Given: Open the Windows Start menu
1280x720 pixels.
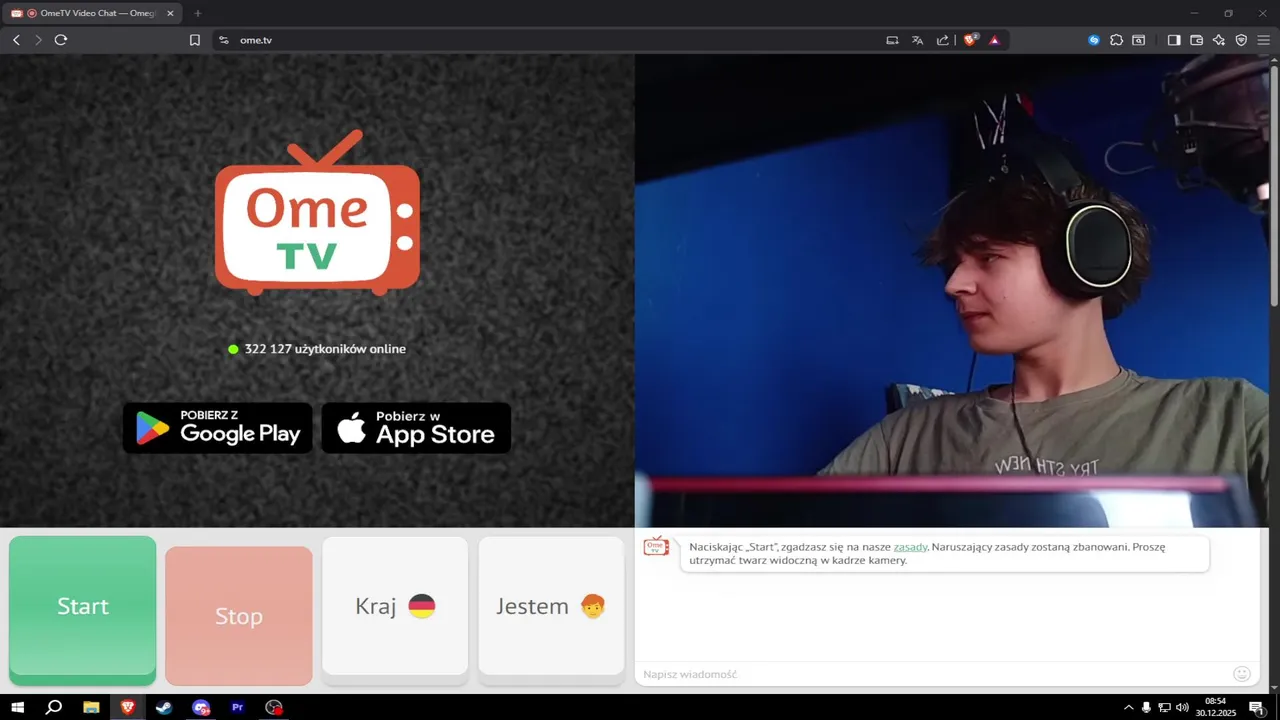Looking at the screenshot, I should click(17, 707).
